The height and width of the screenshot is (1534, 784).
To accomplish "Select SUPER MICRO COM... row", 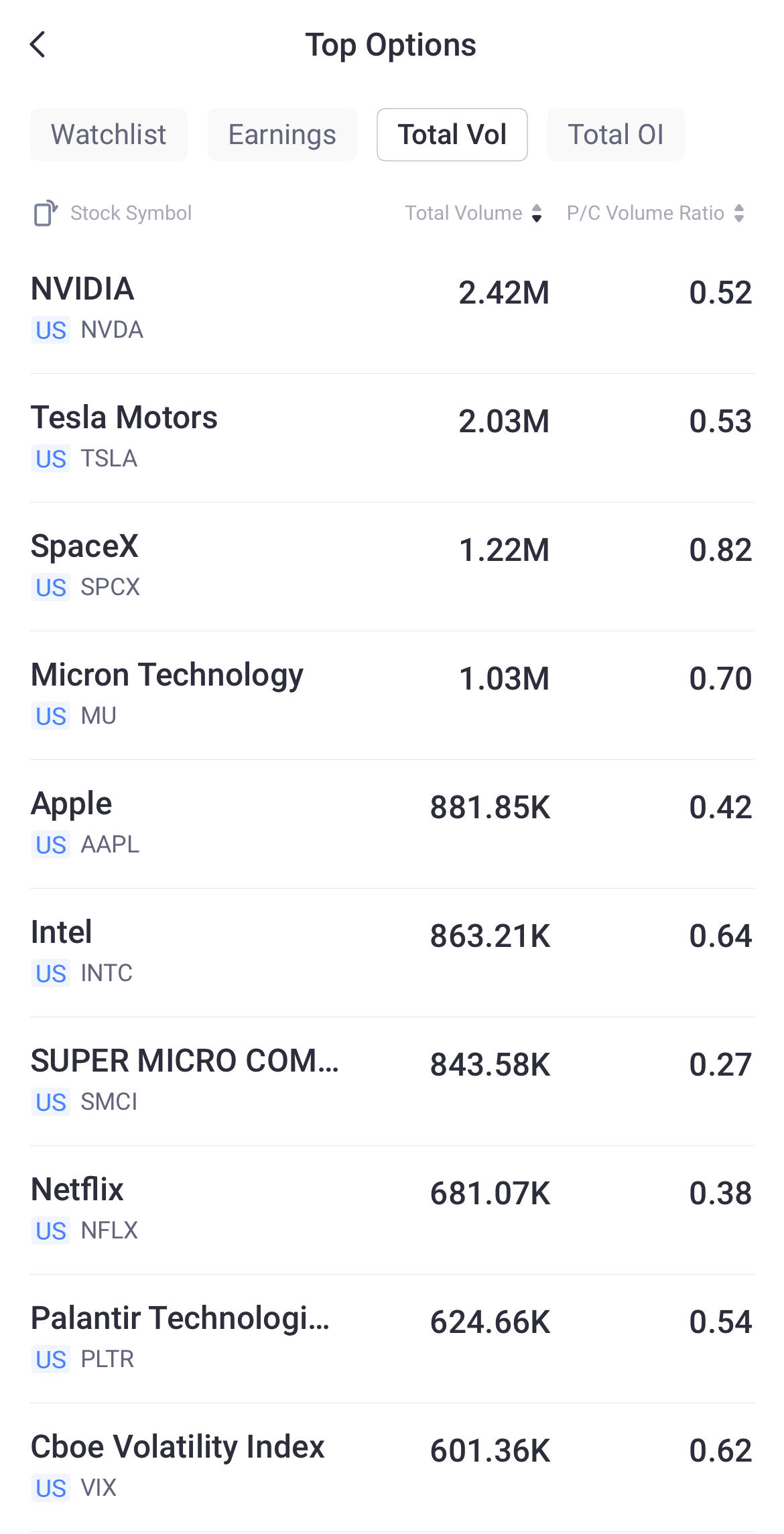I will (392, 1082).
